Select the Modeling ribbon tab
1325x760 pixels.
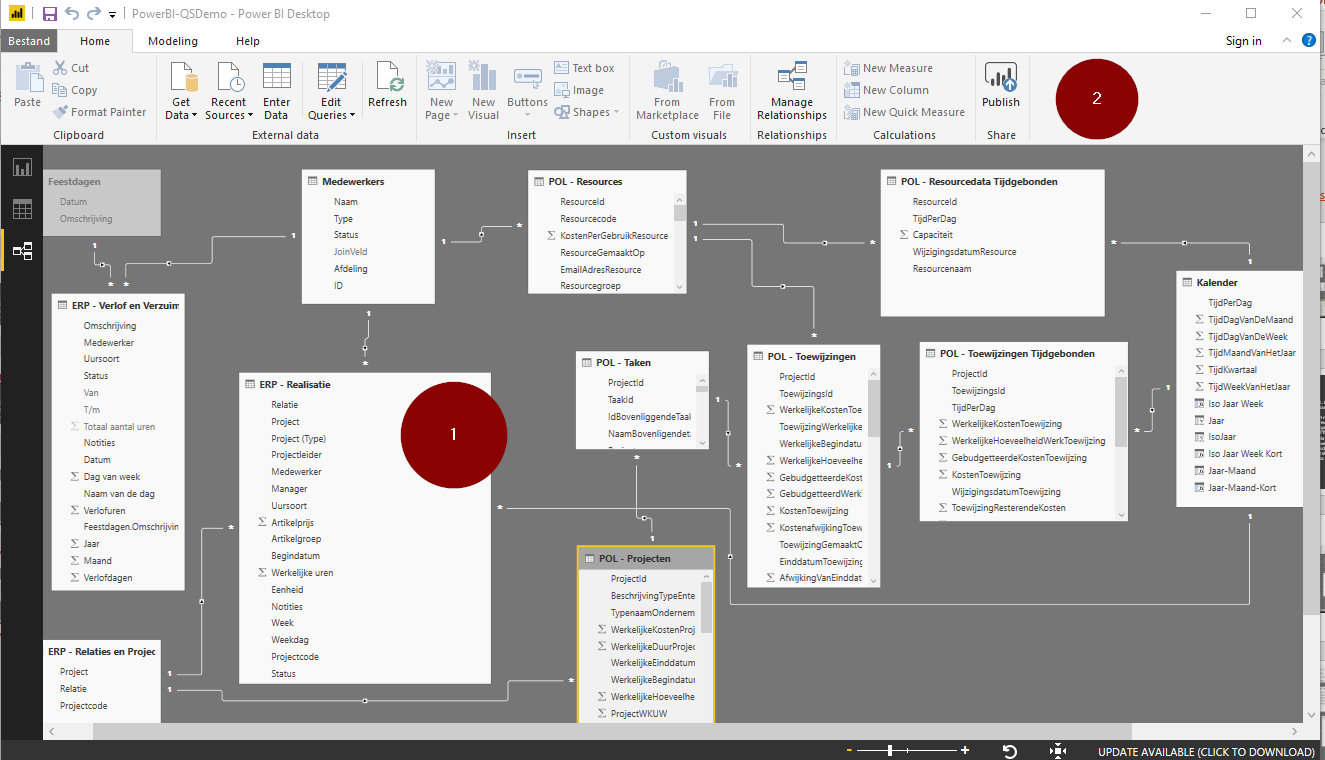pos(173,41)
